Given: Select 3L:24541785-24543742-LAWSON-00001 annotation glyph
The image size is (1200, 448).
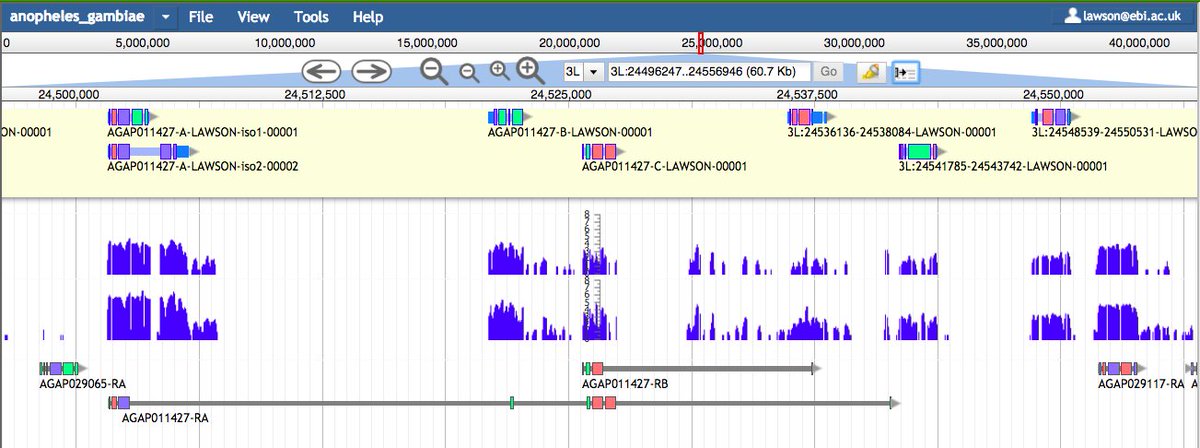Looking at the screenshot, I should pyautogui.click(x=922, y=151).
